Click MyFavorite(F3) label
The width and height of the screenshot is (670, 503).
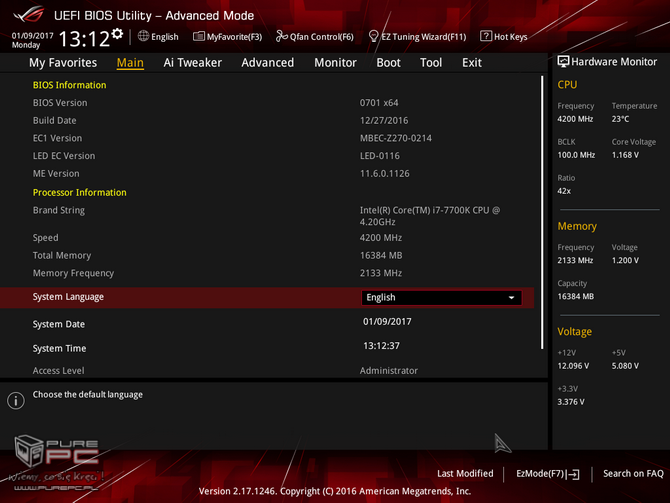[234, 37]
